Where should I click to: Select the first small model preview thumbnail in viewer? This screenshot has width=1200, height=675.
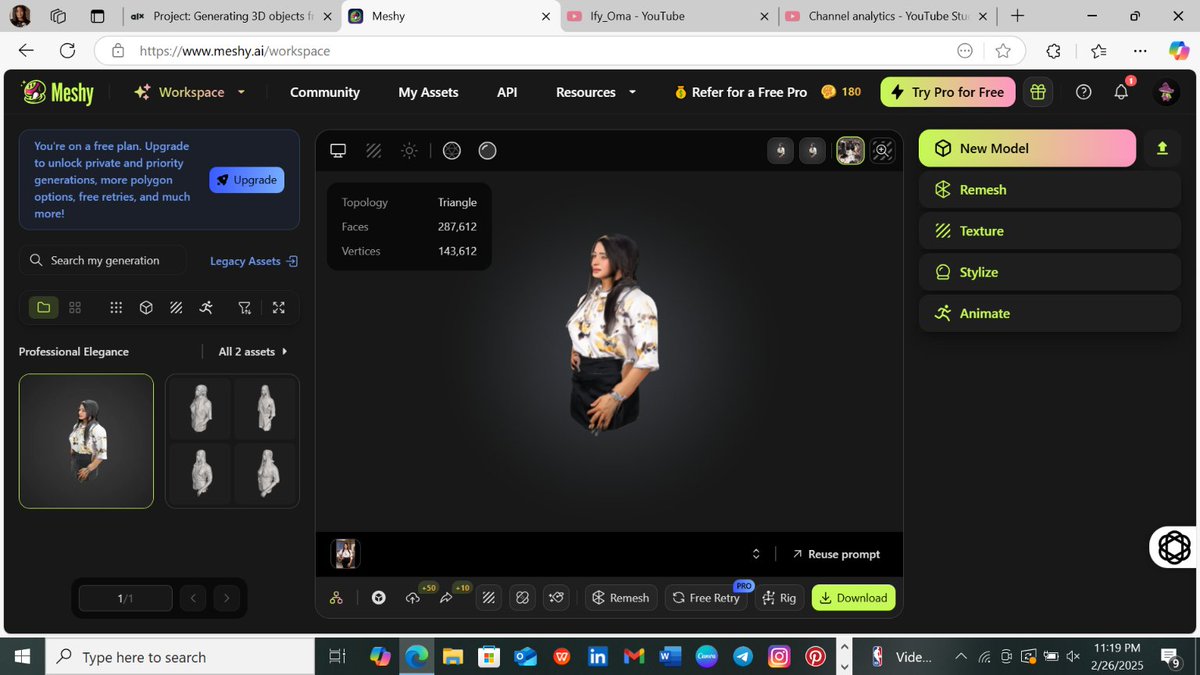pos(781,151)
